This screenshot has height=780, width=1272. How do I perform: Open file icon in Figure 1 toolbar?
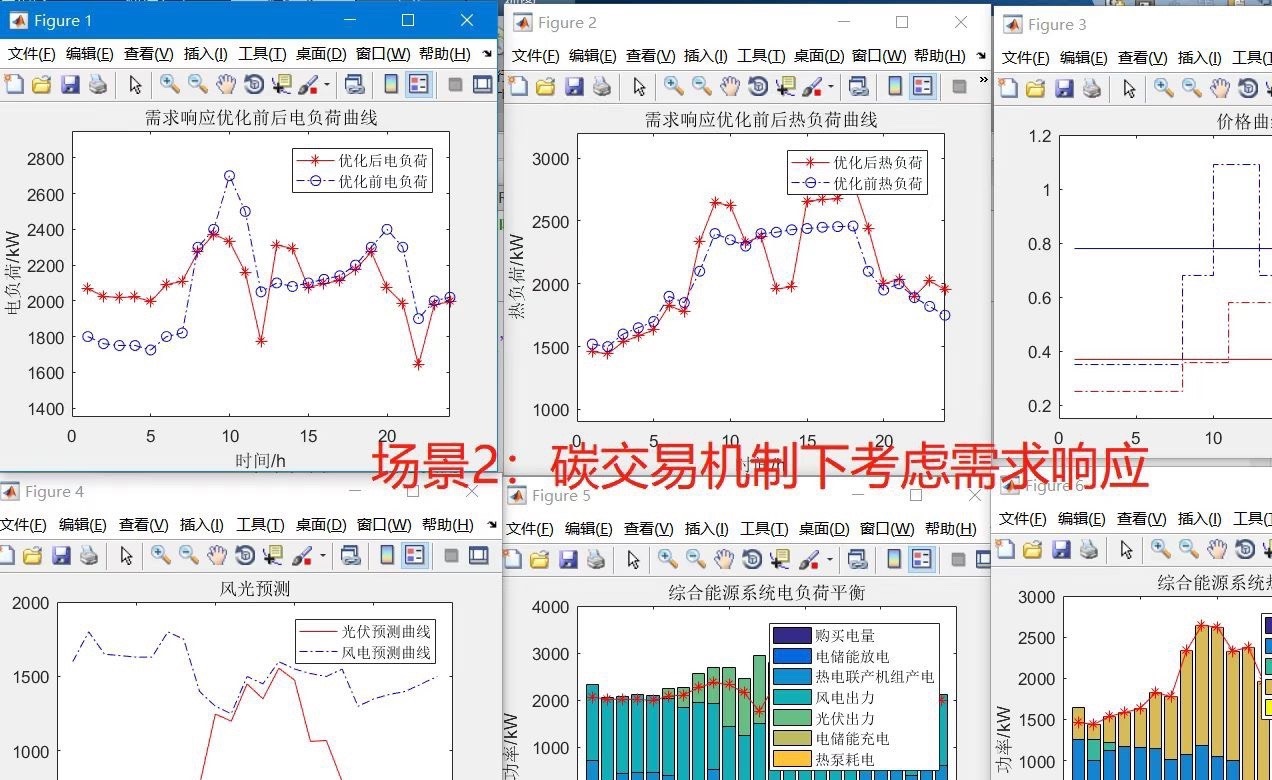[x=41, y=85]
